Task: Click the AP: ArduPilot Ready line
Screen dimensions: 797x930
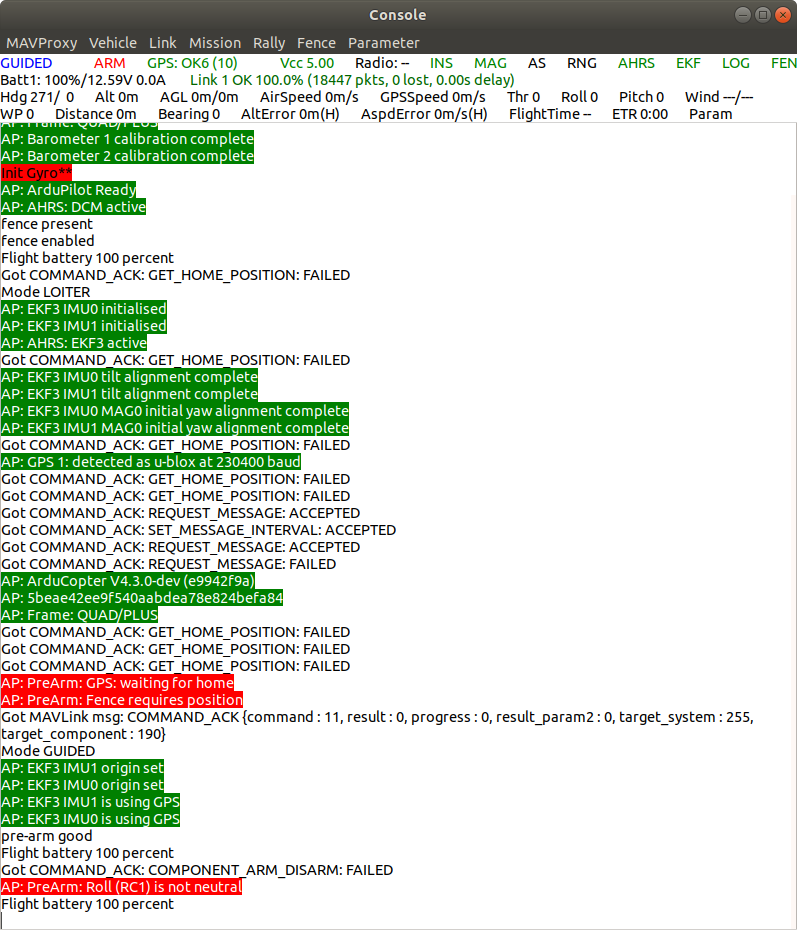Action: (68, 190)
